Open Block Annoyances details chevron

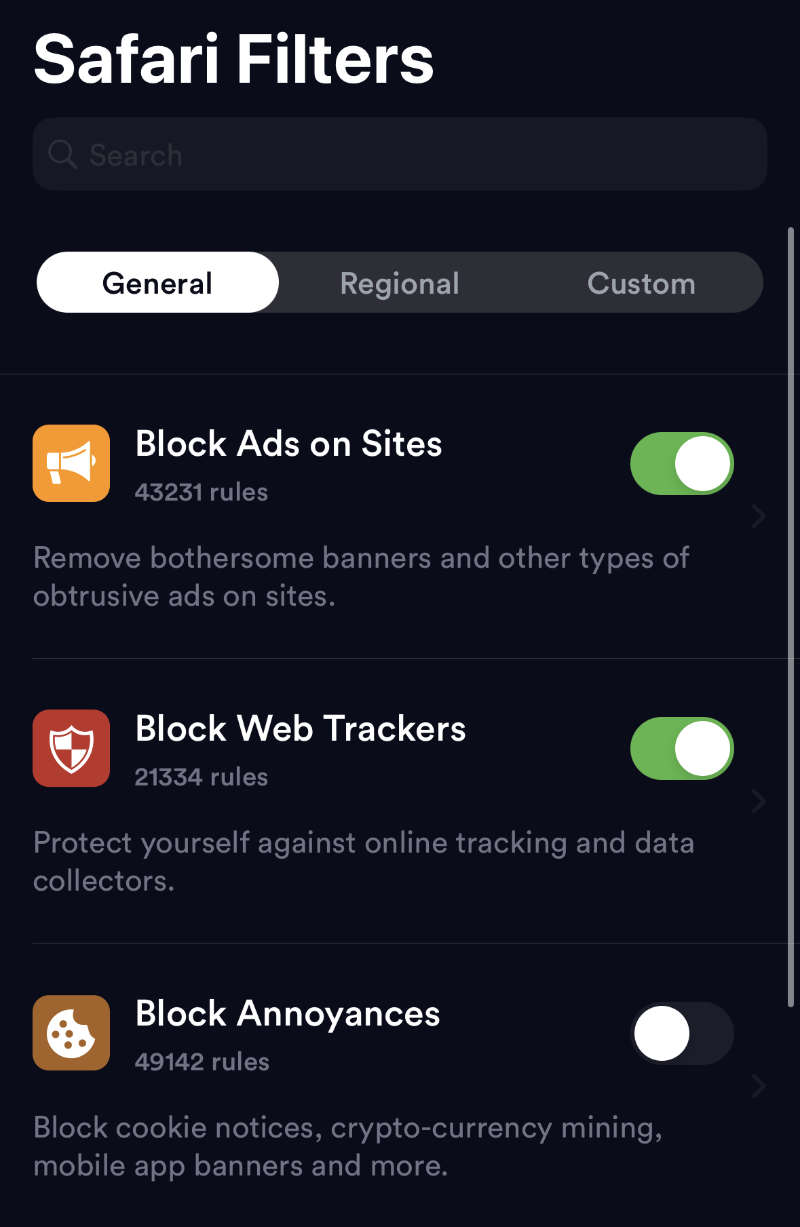coord(759,1086)
